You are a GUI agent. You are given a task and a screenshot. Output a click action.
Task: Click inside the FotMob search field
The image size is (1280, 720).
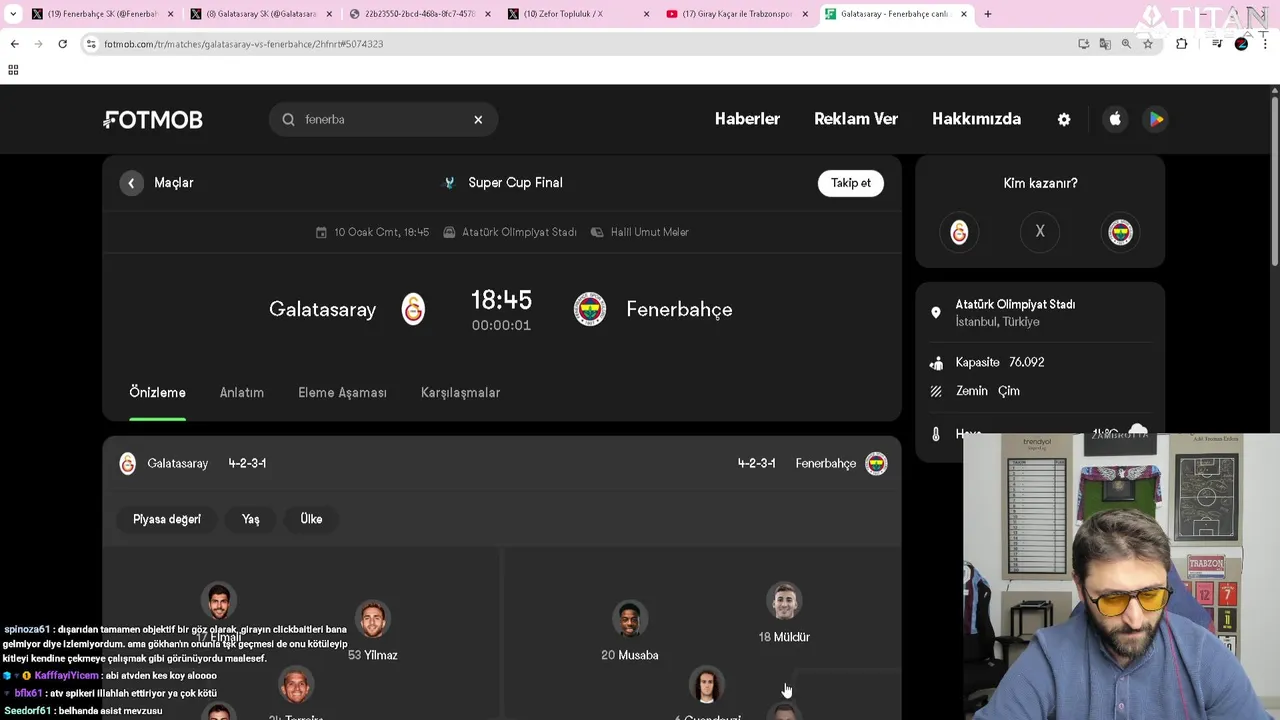[384, 119]
